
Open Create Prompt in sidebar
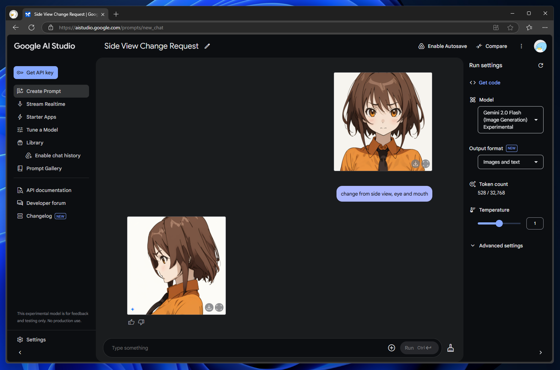click(51, 91)
